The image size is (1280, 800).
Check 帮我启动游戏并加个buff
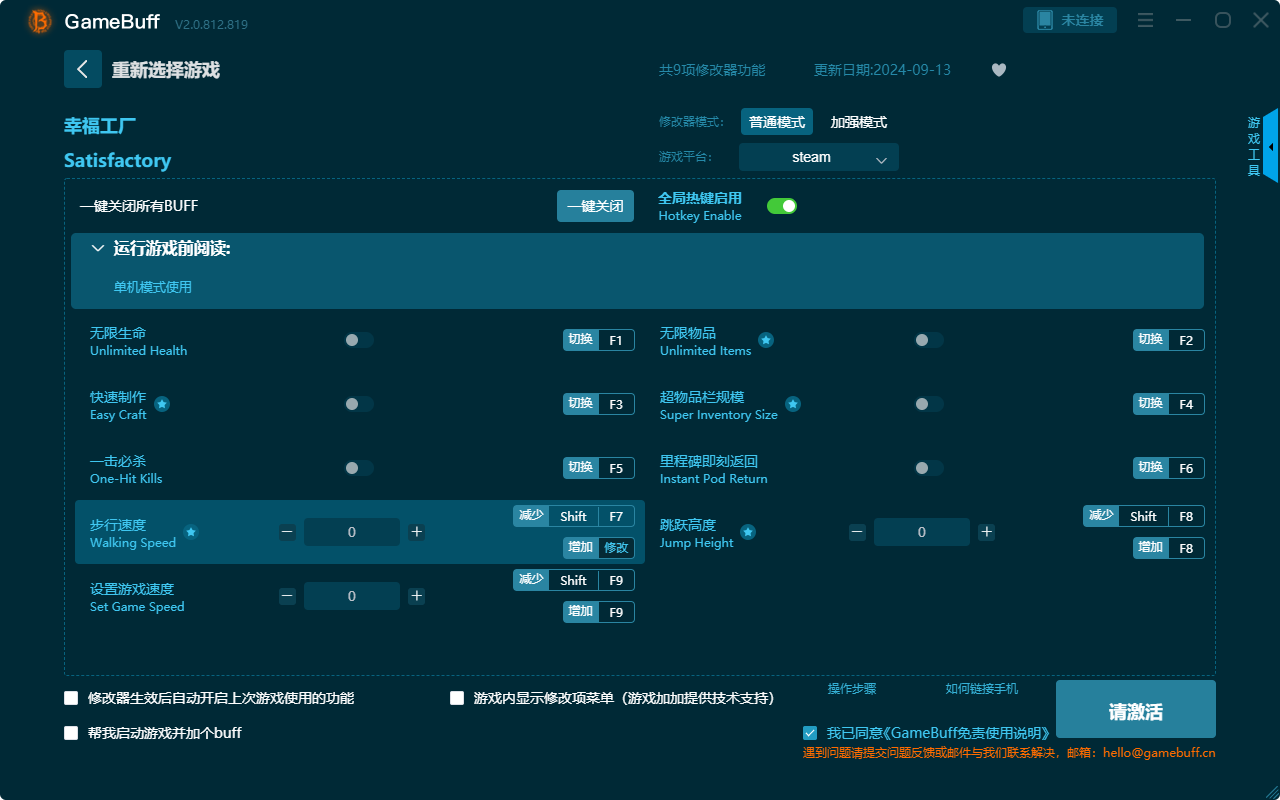[71, 732]
